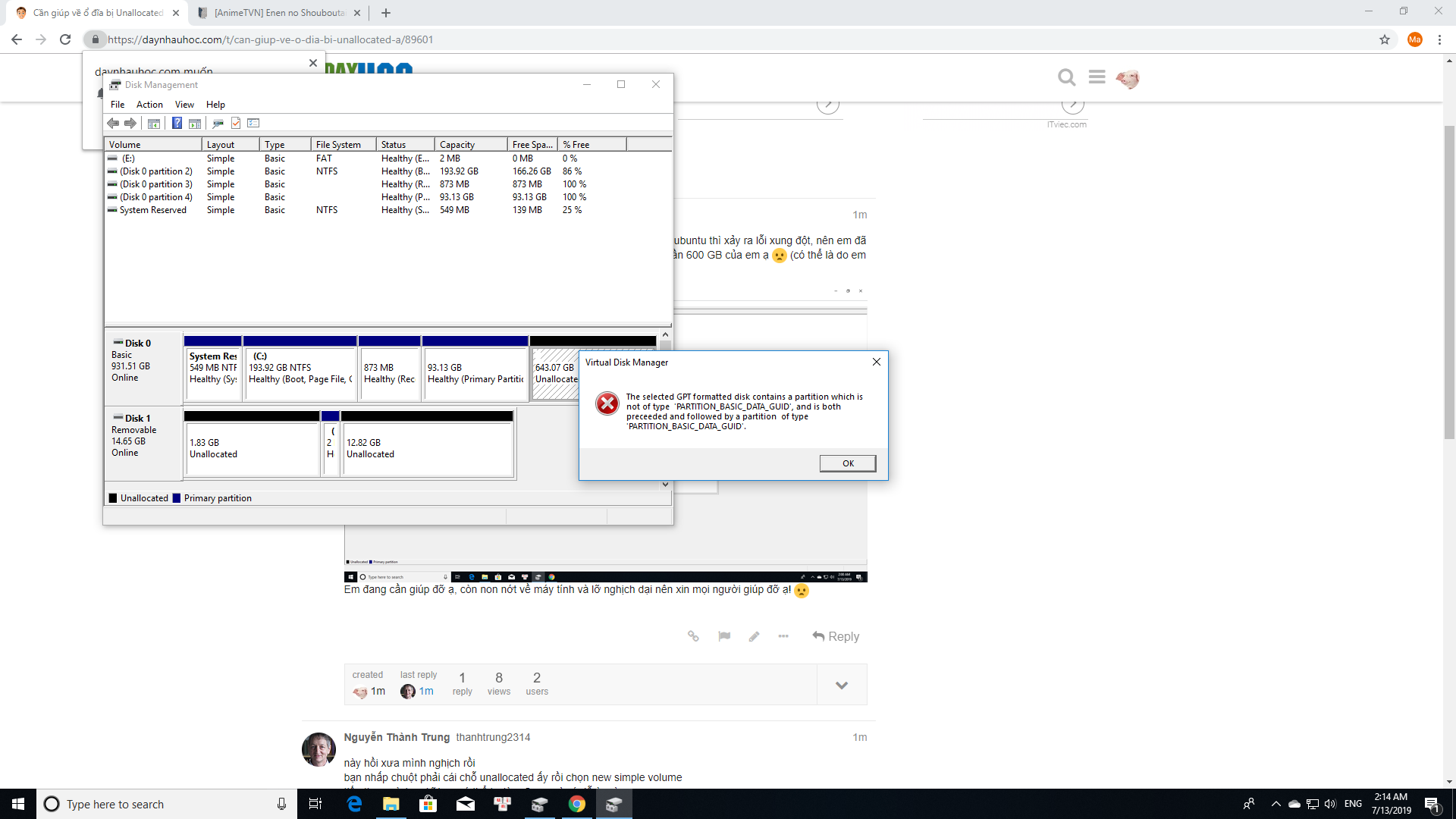Show more post actions ellipsis

click(x=783, y=636)
